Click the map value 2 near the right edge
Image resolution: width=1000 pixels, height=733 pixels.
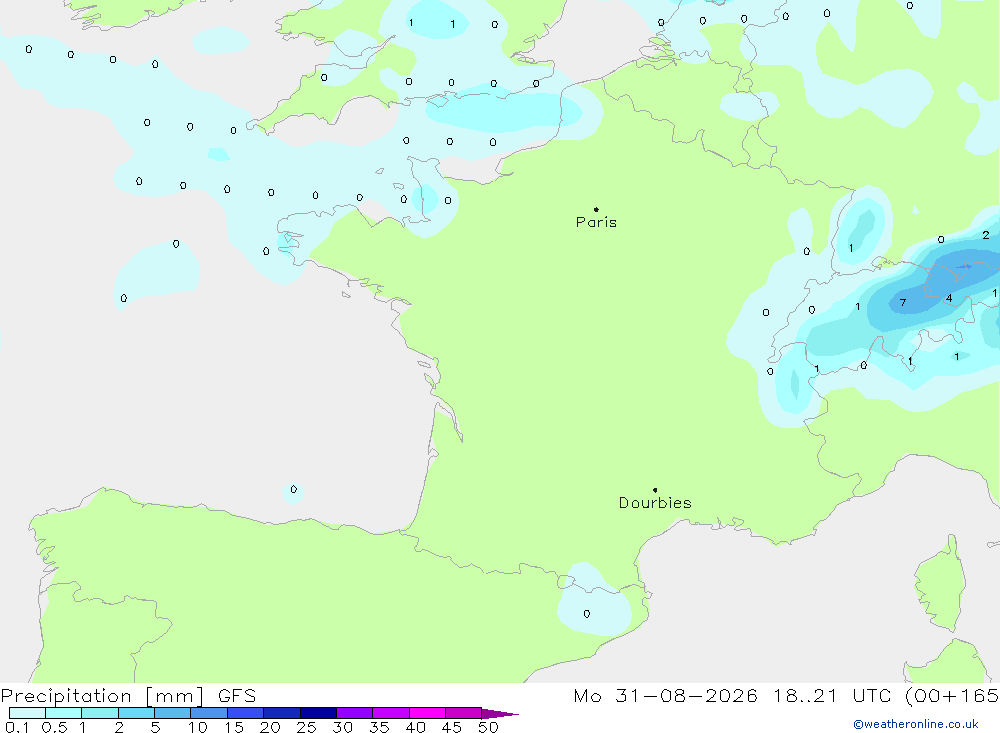(986, 235)
